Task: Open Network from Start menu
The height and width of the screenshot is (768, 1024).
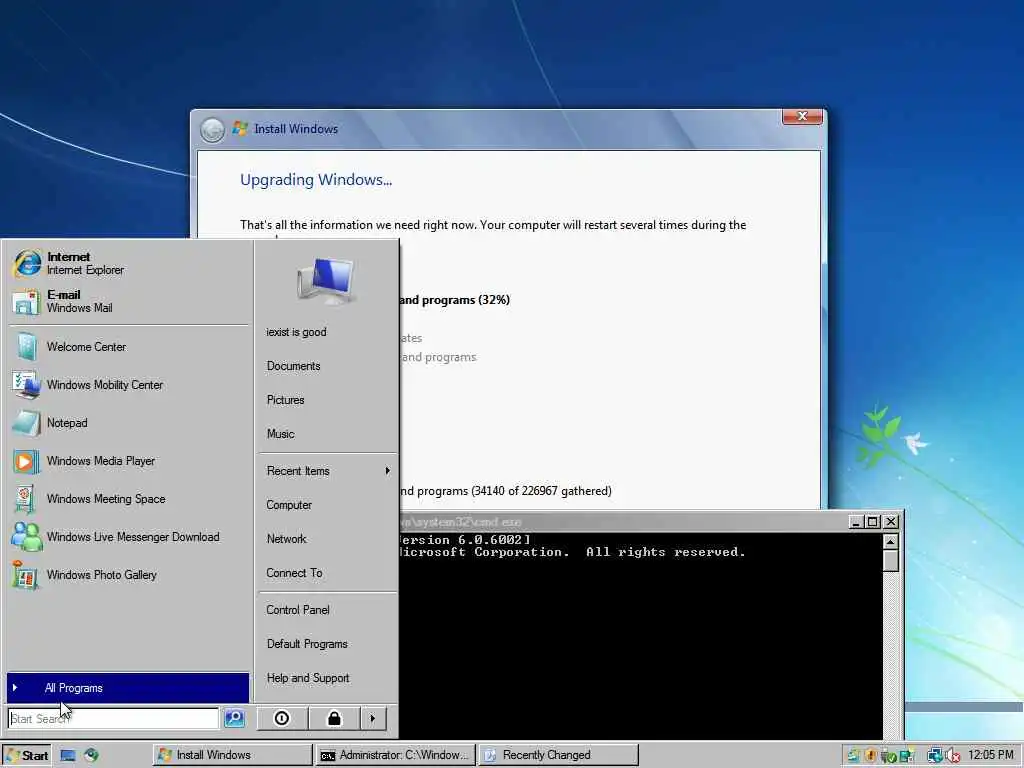Action: [x=327, y=539]
